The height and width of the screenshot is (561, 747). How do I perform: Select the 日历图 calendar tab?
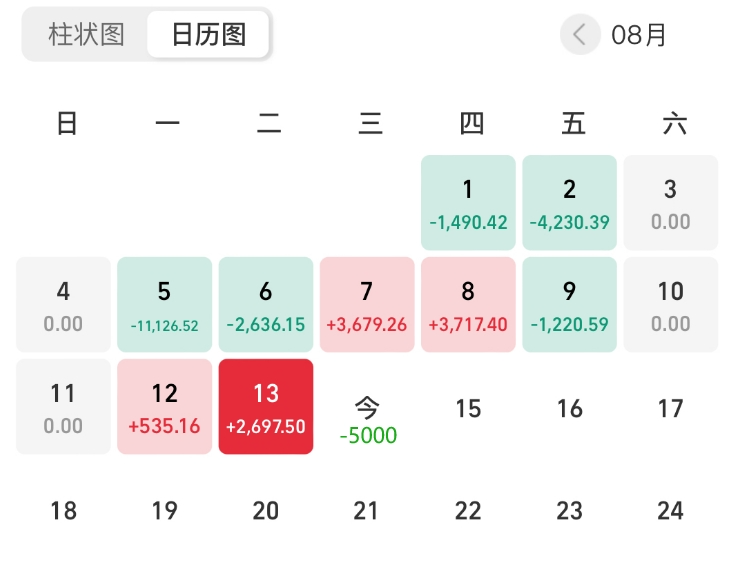pyautogui.click(x=209, y=35)
